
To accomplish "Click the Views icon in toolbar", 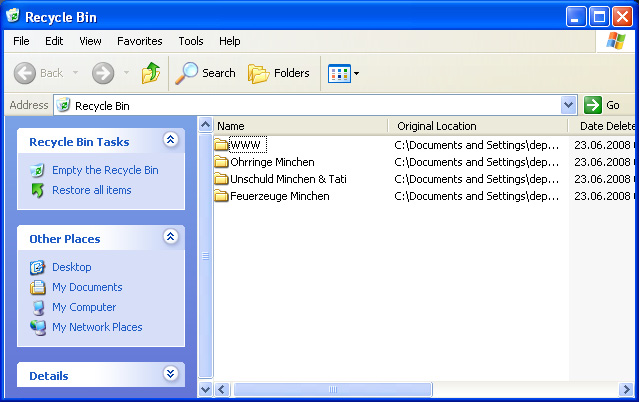I will point(338,73).
